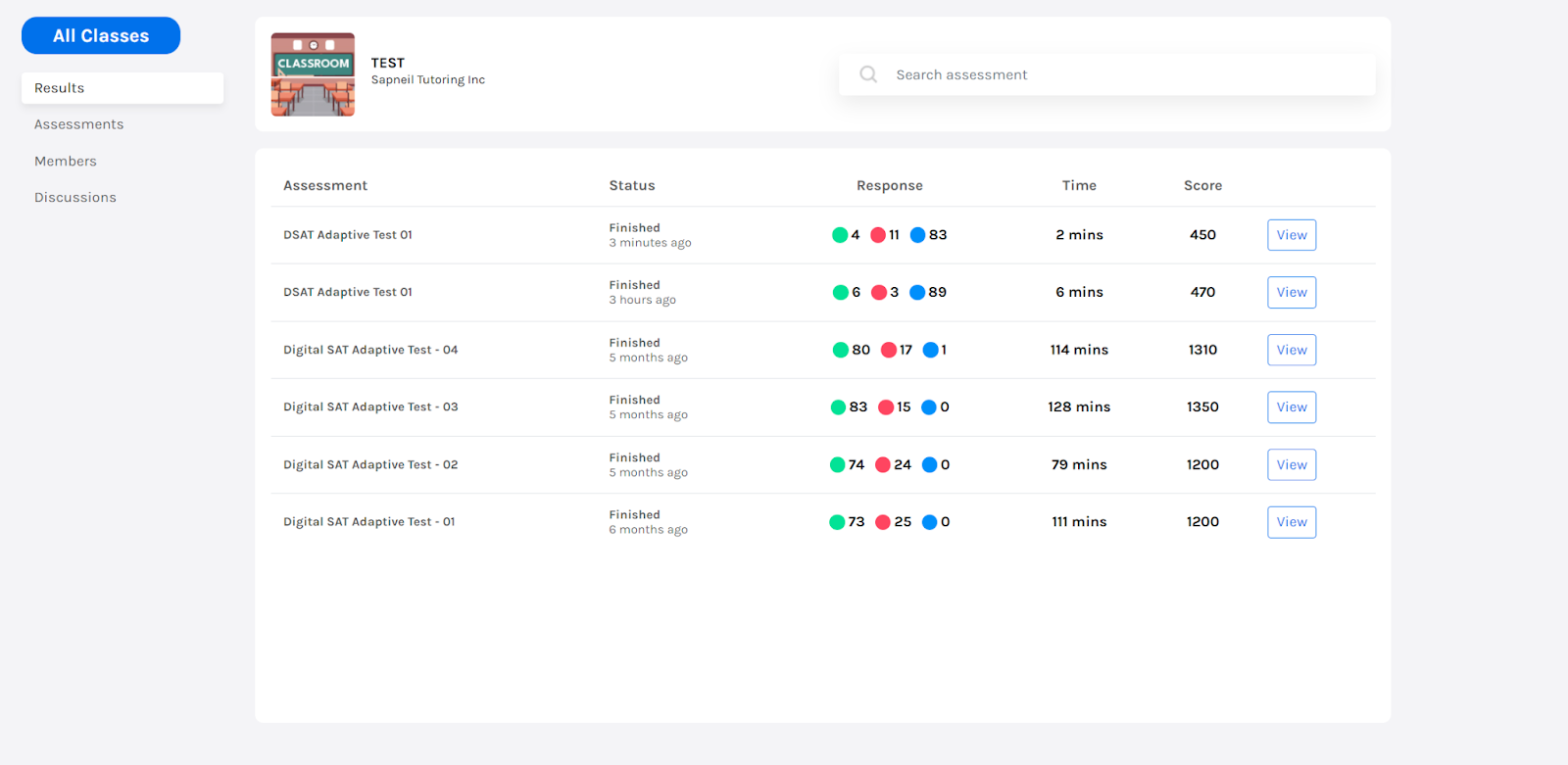Go to Assessments in the sidebar
Image resolution: width=1568 pixels, height=765 pixels.
click(79, 124)
